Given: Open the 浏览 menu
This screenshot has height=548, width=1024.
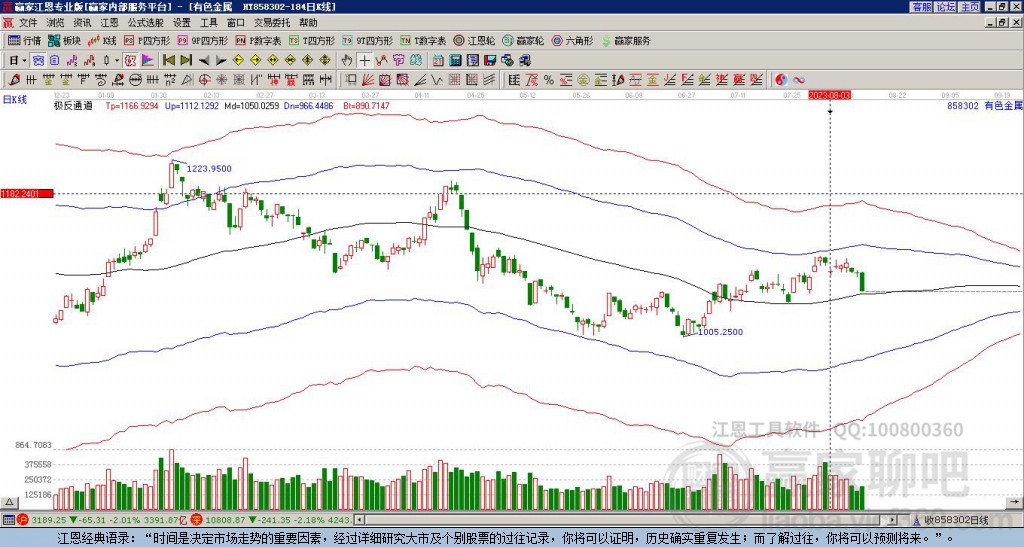Looking at the screenshot, I should pos(56,23).
